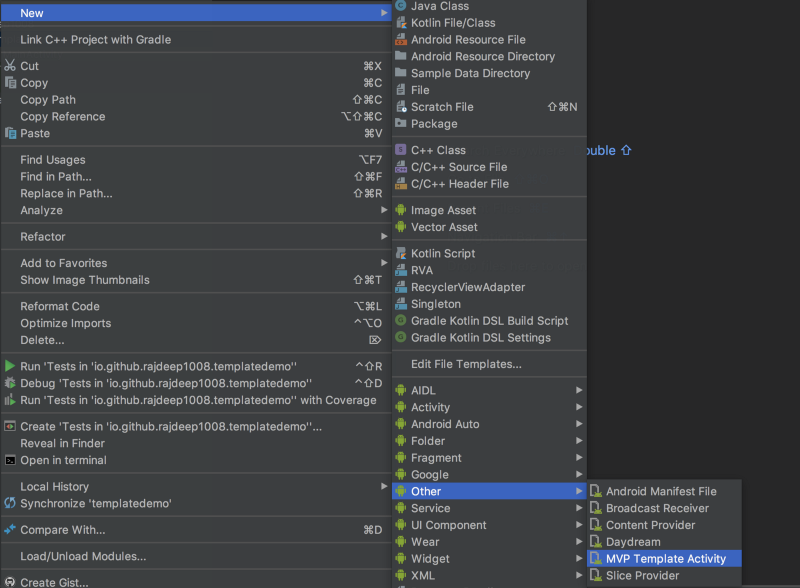Open the UI Component submenu

pos(490,525)
